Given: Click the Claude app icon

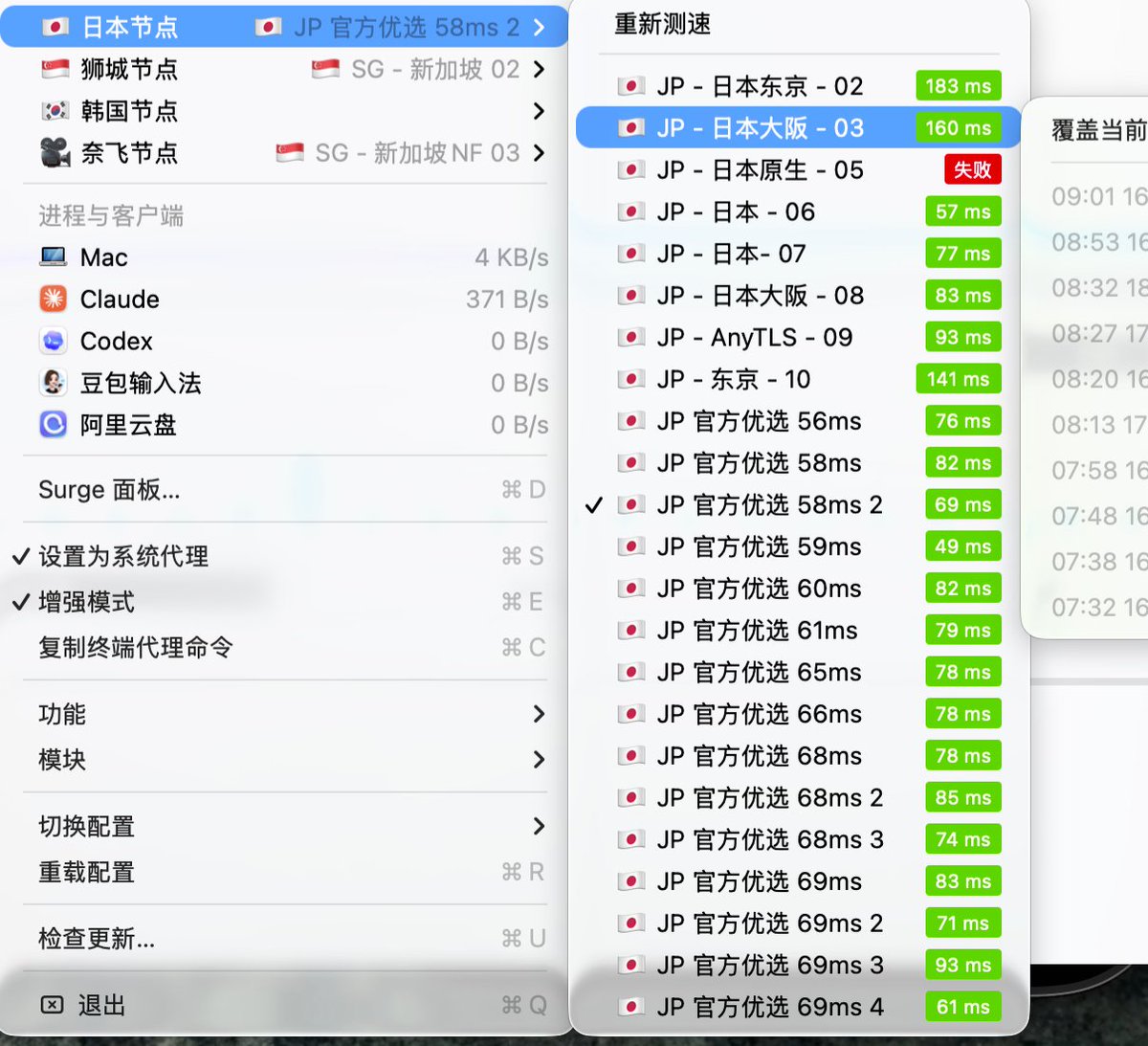Looking at the screenshot, I should [54, 300].
